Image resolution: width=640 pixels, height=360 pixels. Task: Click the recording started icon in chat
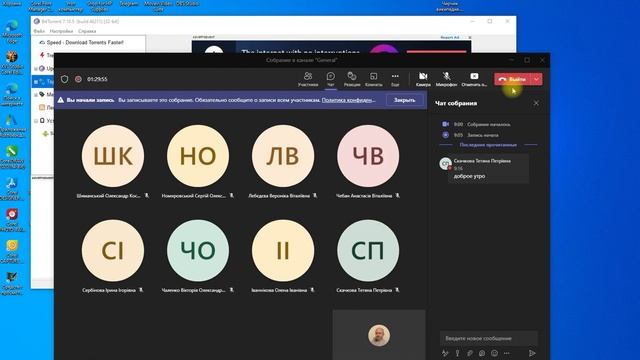pyautogui.click(x=445, y=135)
